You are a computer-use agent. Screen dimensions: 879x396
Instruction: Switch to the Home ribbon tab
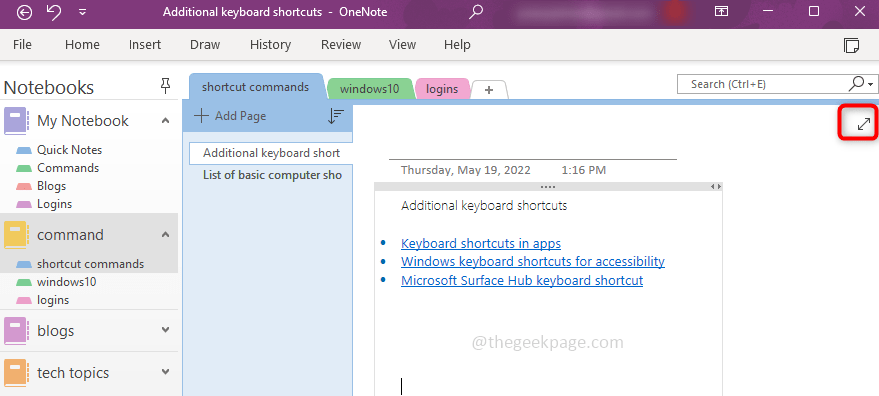pos(82,45)
